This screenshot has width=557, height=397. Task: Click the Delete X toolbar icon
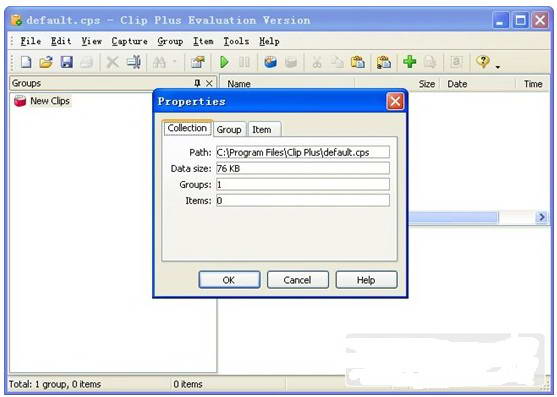point(113,62)
